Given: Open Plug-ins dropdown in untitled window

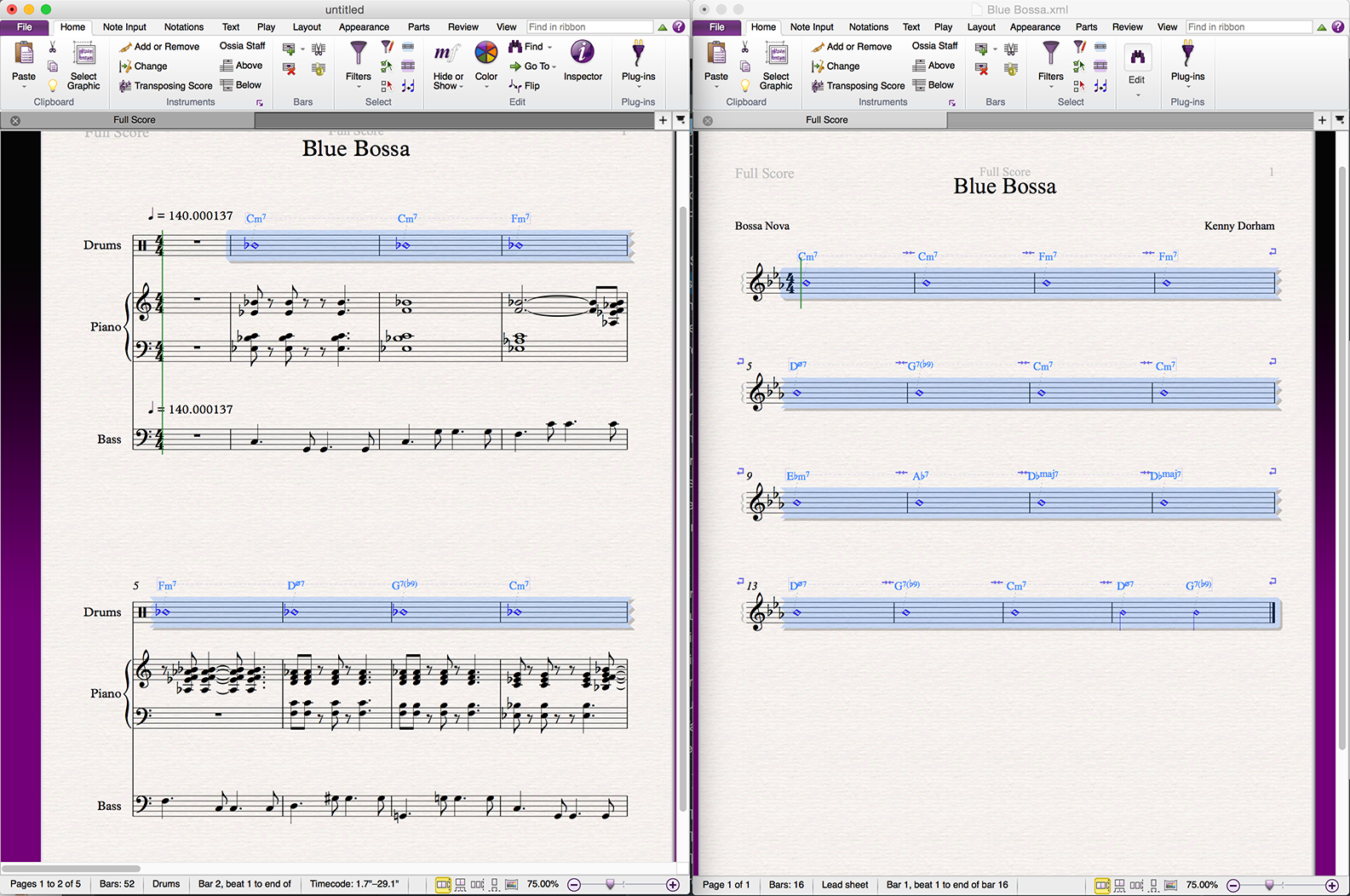Looking at the screenshot, I should pos(638,63).
